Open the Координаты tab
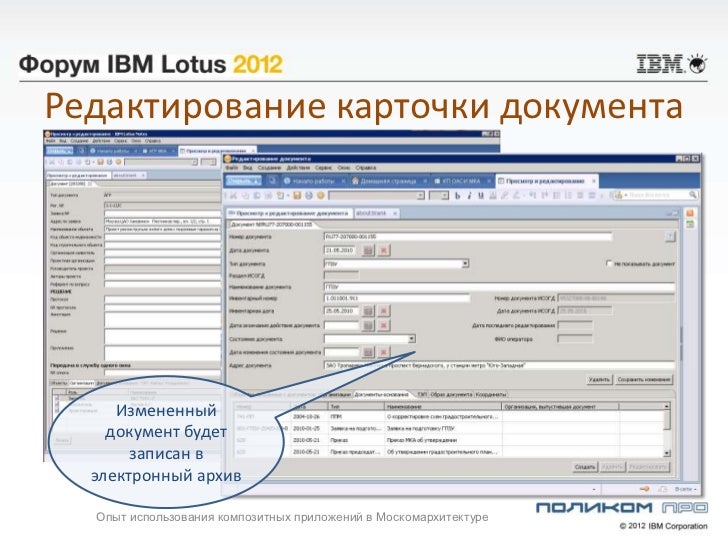The height and width of the screenshot is (546, 728). click(491, 395)
